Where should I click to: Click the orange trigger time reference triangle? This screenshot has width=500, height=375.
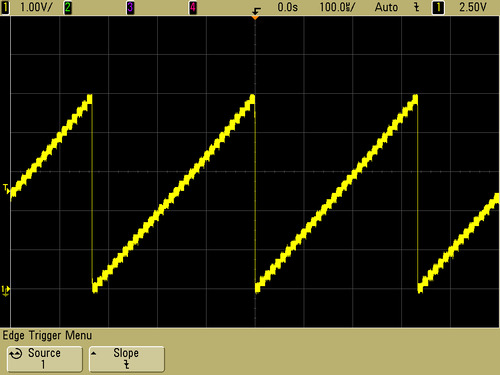pos(255,17)
